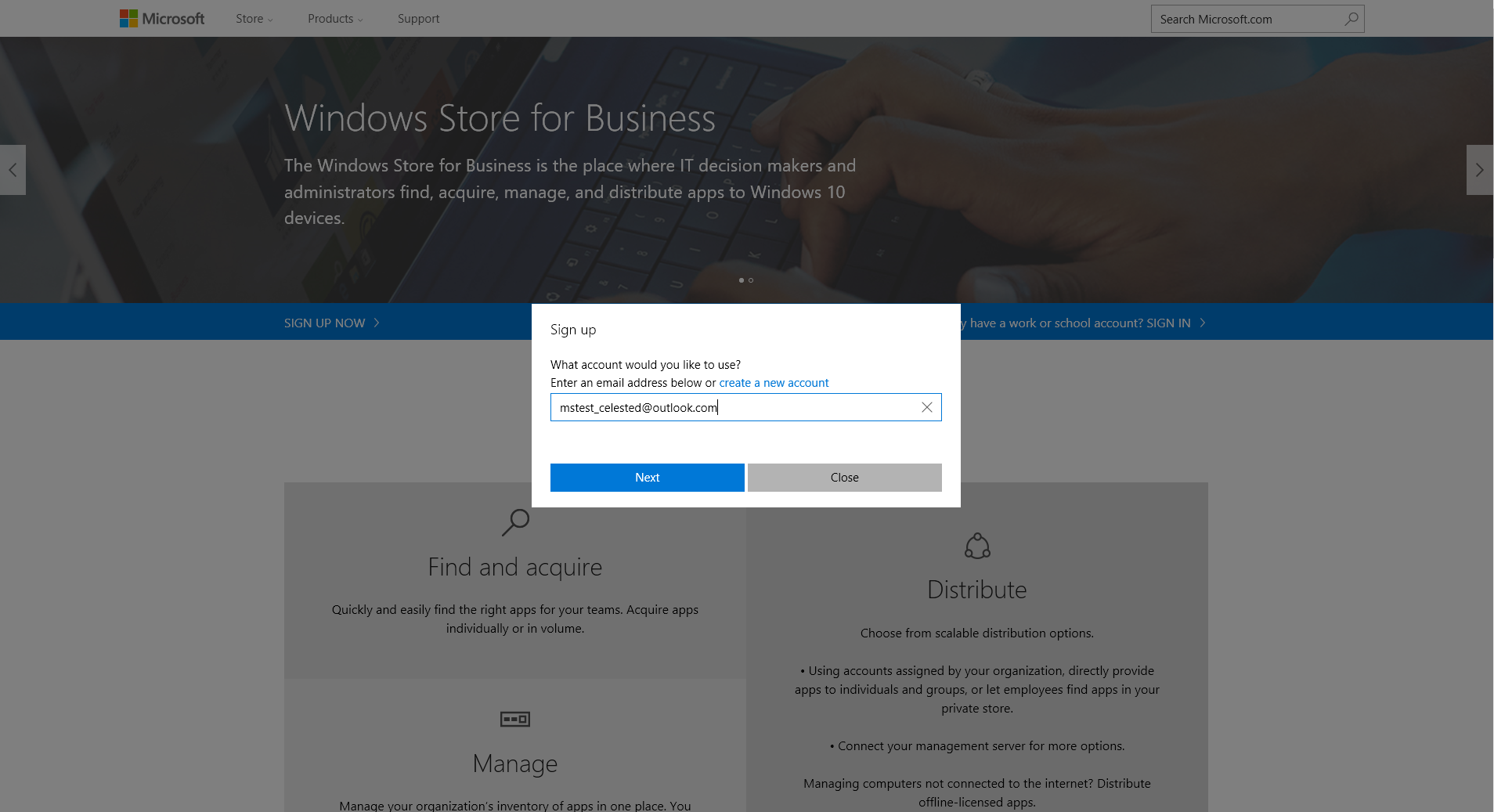Select the second carousel dot
Screen dimensions: 1494x812
point(751,280)
